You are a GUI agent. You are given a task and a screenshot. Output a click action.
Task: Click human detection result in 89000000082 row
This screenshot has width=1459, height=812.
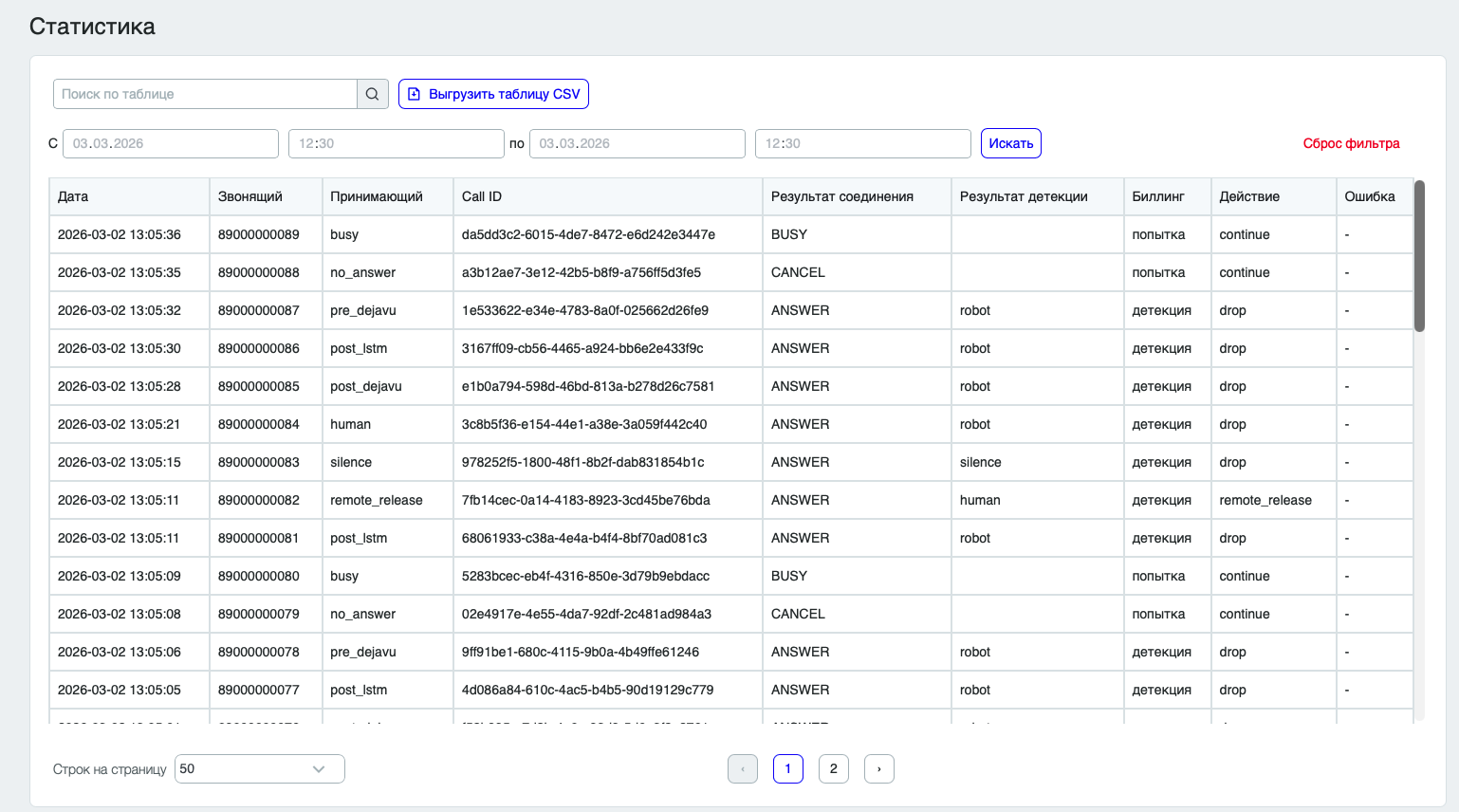coord(980,500)
